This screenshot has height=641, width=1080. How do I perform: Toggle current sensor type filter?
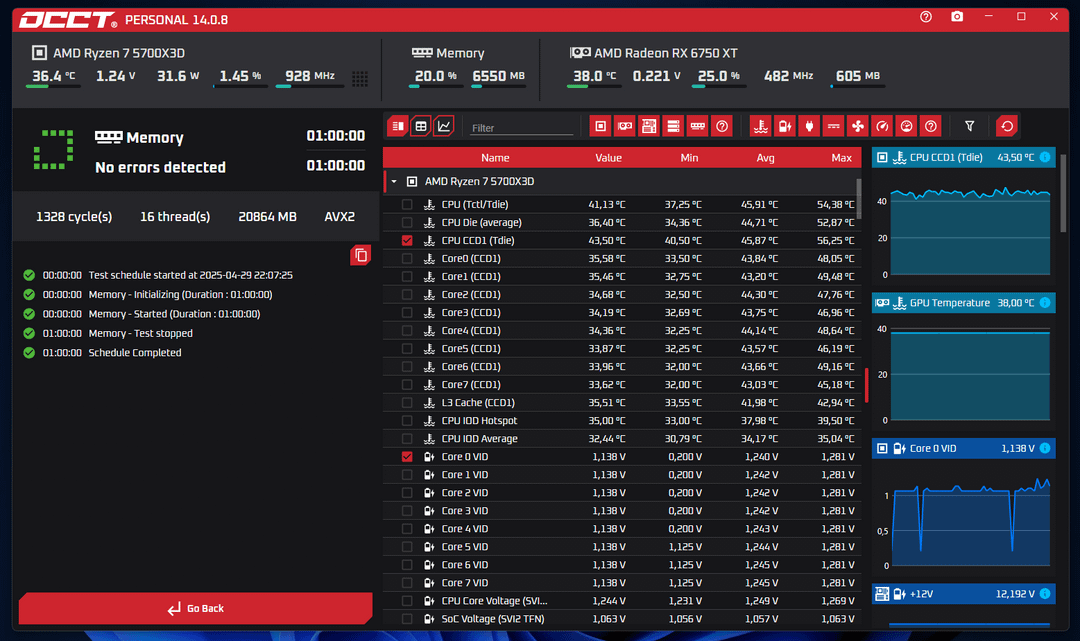tap(833, 126)
